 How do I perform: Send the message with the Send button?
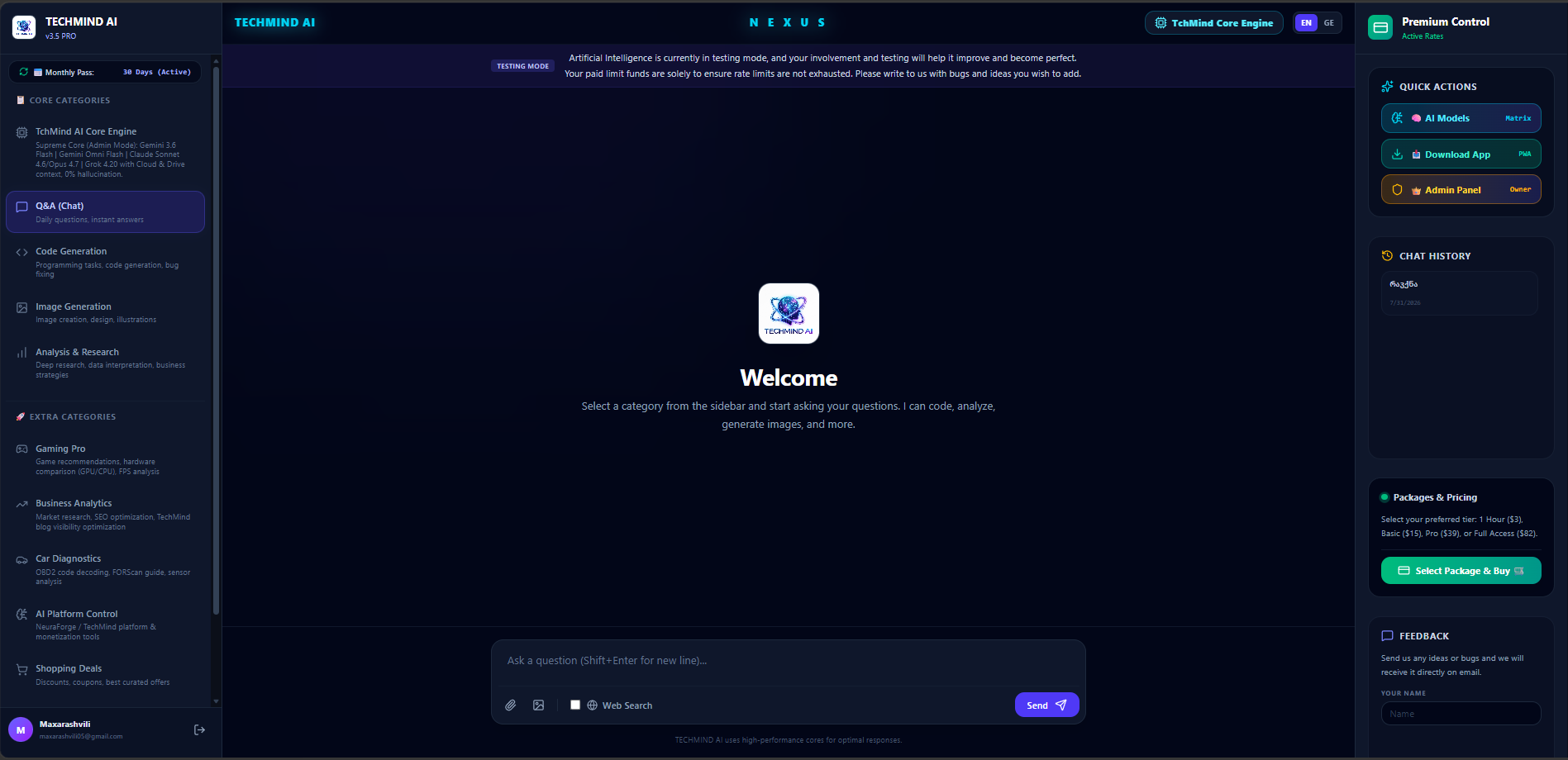point(1046,705)
